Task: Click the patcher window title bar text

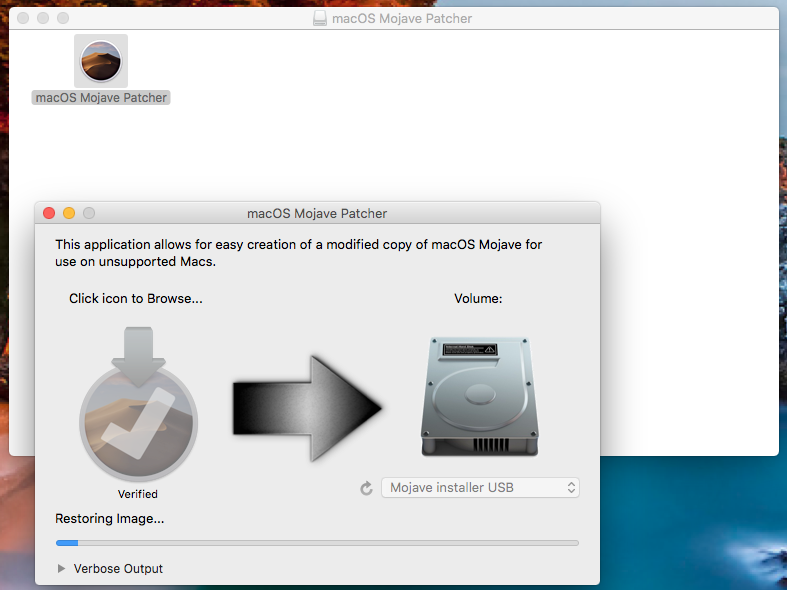Action: click(x=317, y=213)
